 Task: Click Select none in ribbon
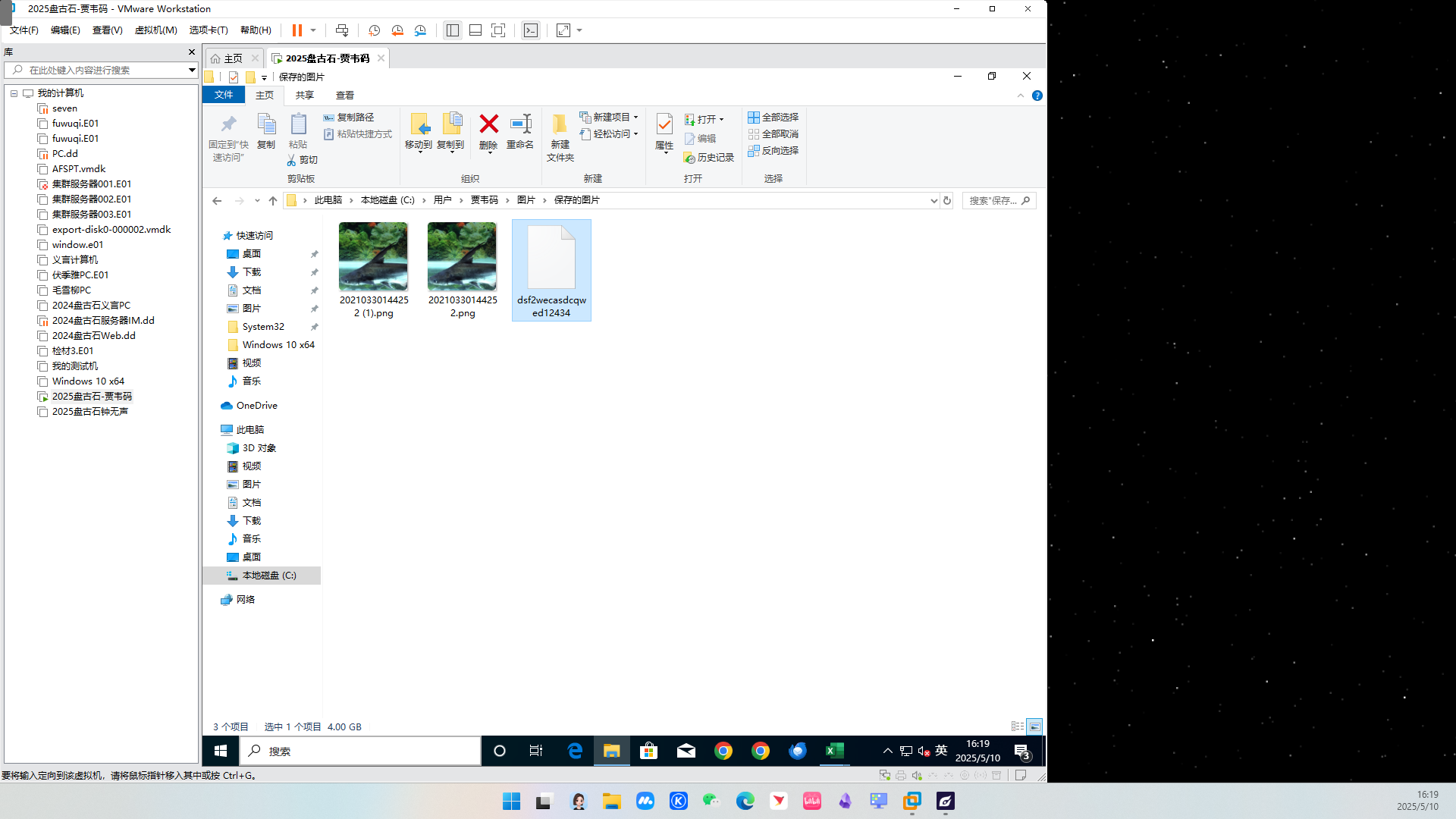coord(773,134)
